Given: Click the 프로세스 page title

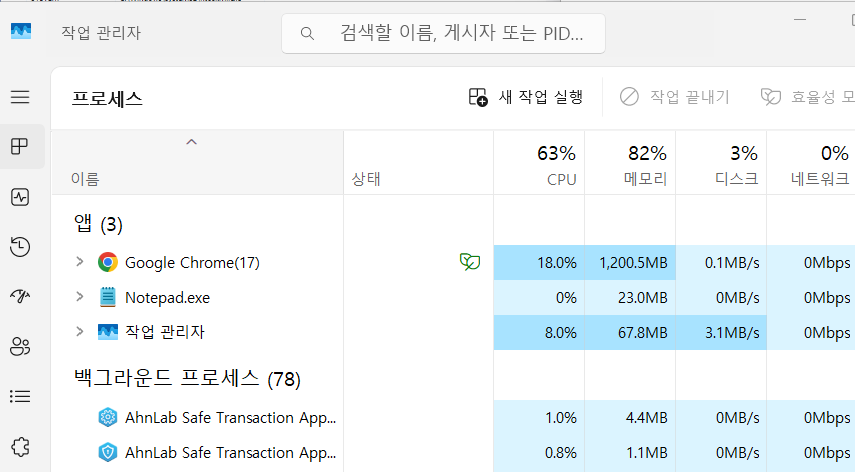Looking at the screenshot, I should [x=107, y=99].
